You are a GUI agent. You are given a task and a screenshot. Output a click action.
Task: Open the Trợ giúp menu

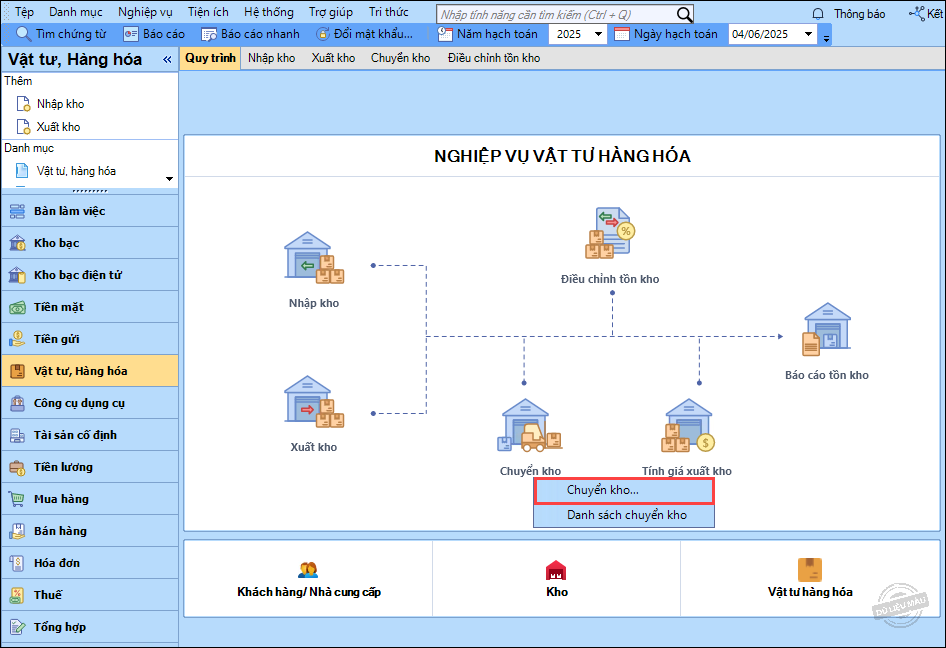331,12
